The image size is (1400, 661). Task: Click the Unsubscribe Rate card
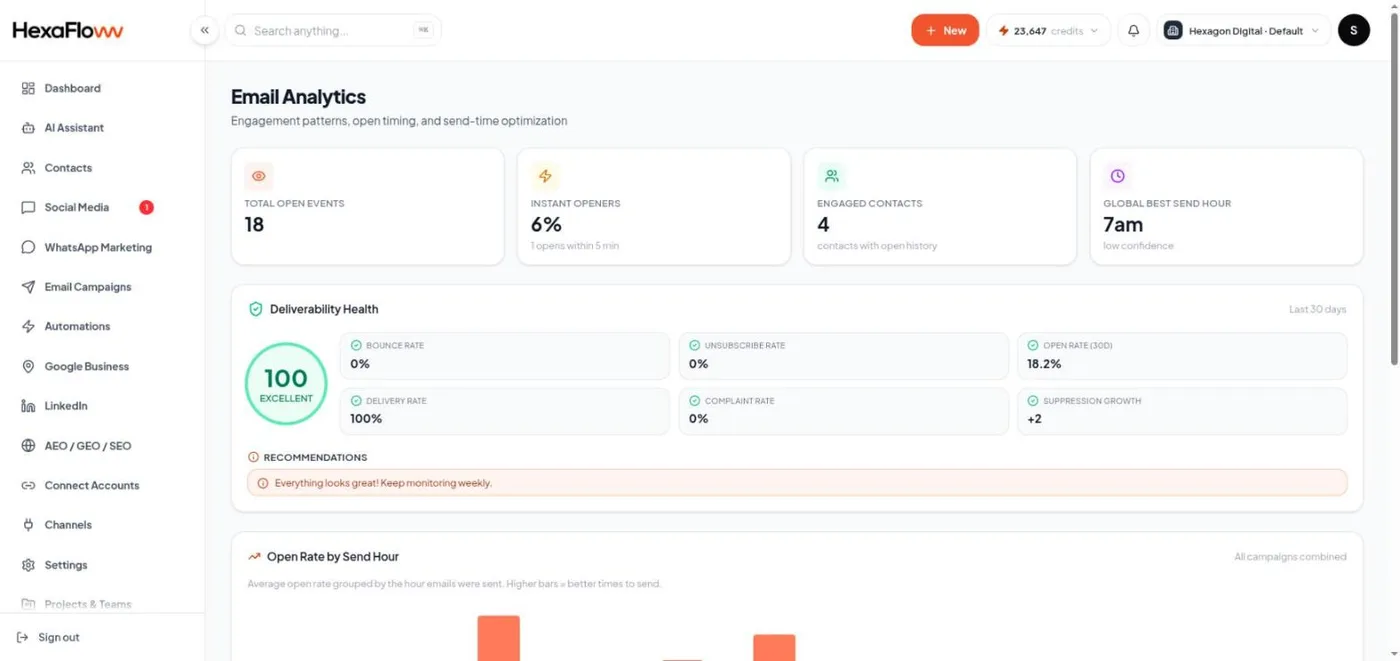pyautogui.click(x=843, y=356)
